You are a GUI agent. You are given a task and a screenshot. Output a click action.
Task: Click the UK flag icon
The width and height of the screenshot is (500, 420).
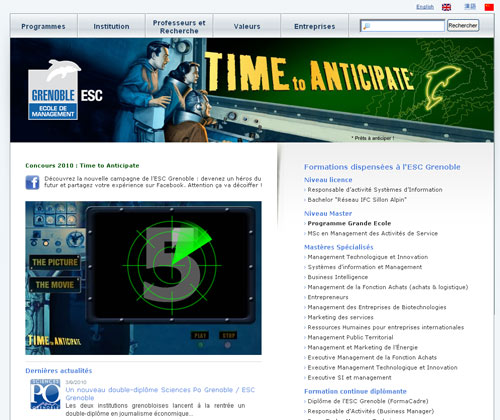point(446,7)
